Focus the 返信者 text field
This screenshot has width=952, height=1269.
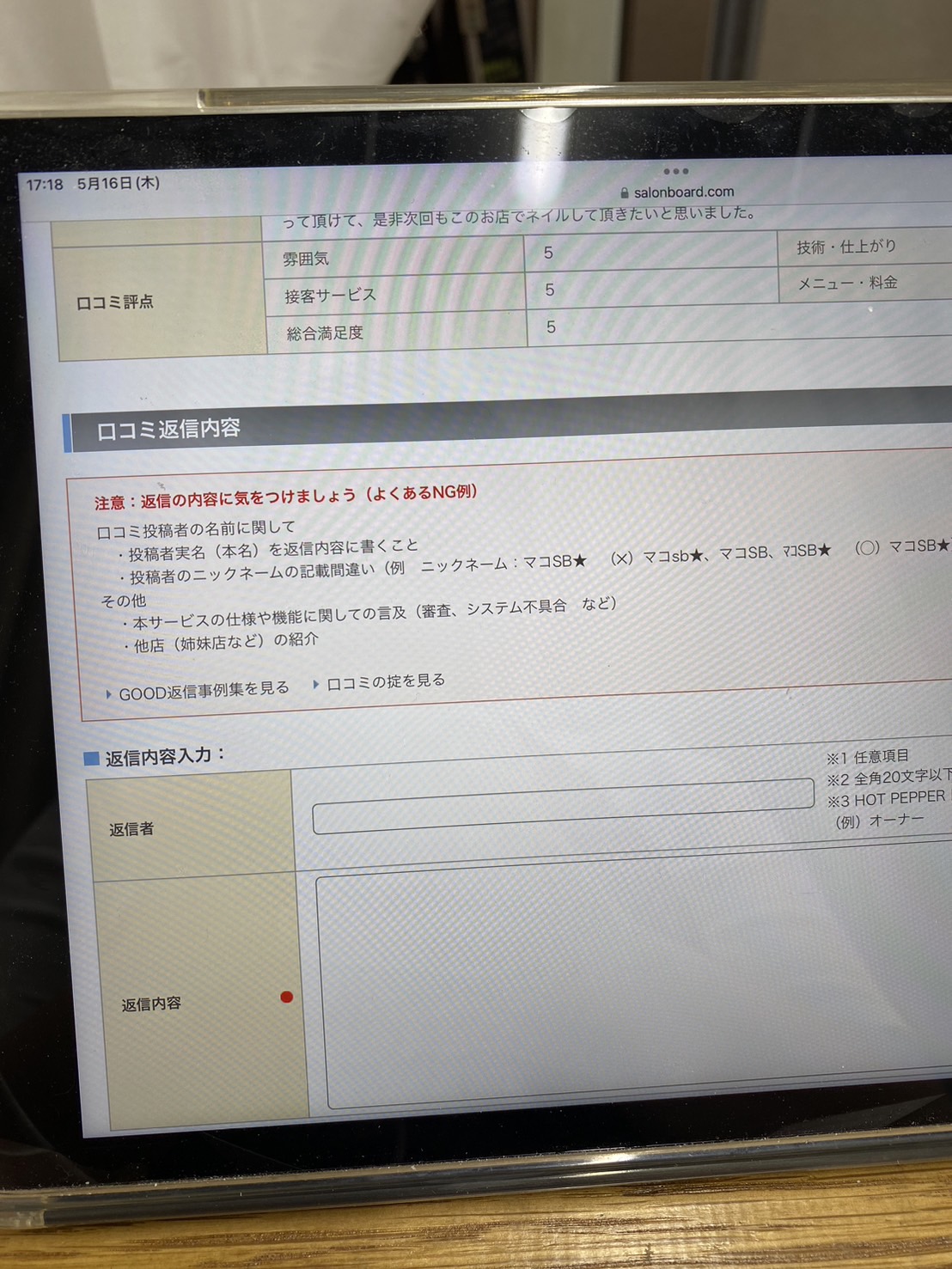coord(563,805)
